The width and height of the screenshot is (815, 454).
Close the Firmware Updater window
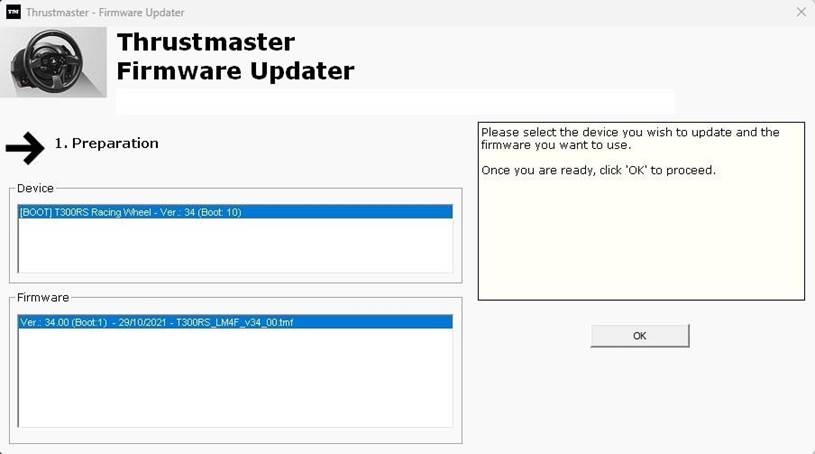point(801,12)
